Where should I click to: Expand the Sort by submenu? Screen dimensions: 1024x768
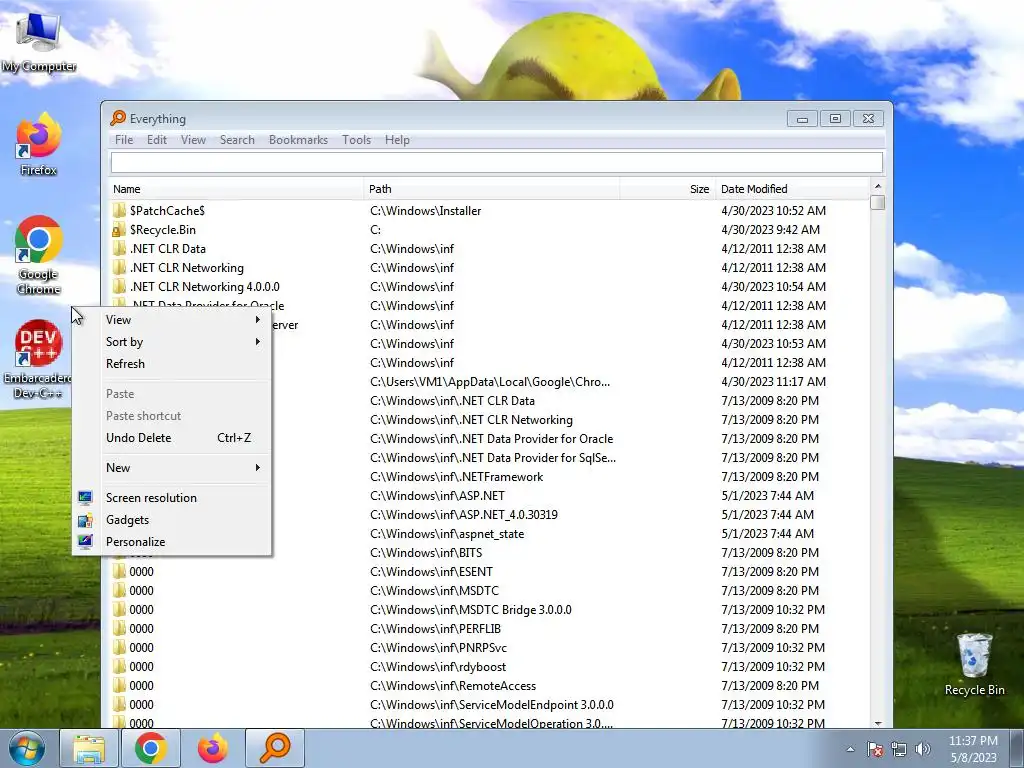pyautogui.click(x=172, y=342)
